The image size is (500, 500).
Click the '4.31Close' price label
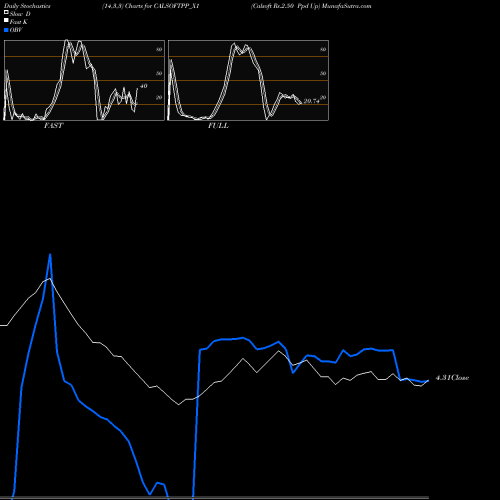[452, 378]
